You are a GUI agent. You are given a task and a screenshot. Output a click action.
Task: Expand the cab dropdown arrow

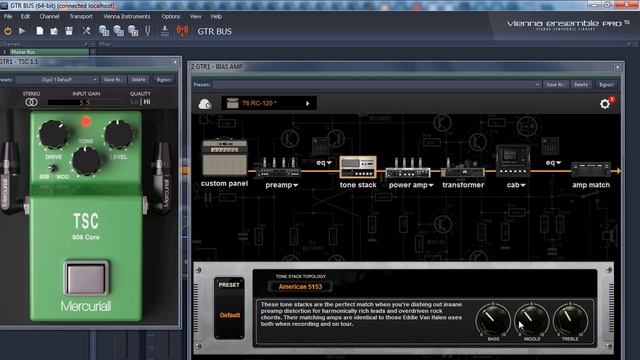(x=523, y=185)
